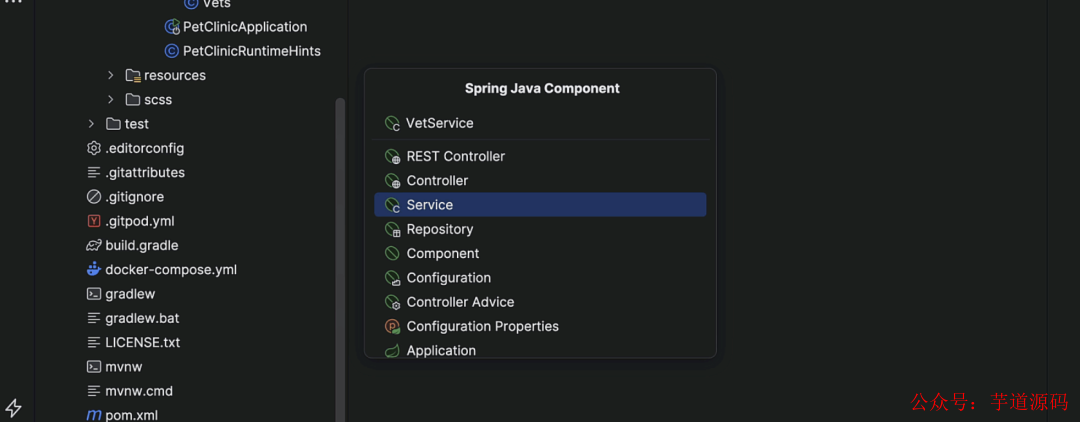1080x422 pixels.
Task: Click the pom.xml Maven icon
Action: pyautogui.click(x=94, y=415)
